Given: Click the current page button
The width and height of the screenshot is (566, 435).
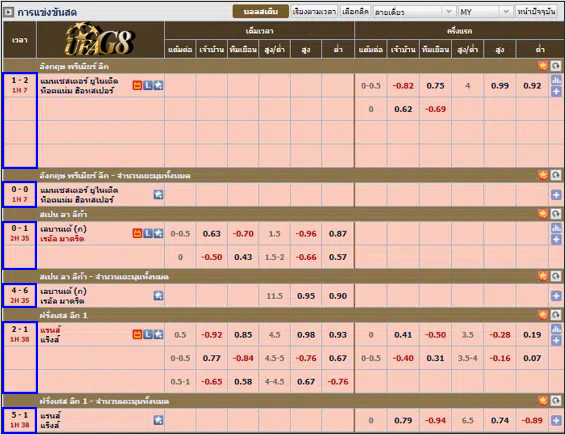Looking at the screenshot, I should click(x=536, y=12).
